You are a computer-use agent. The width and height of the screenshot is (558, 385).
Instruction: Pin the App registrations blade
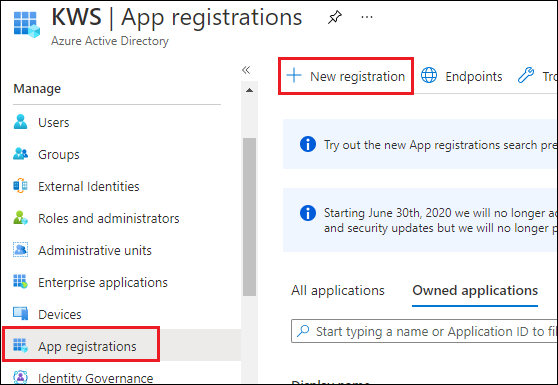pyautogui.click(x=335, y=17)
